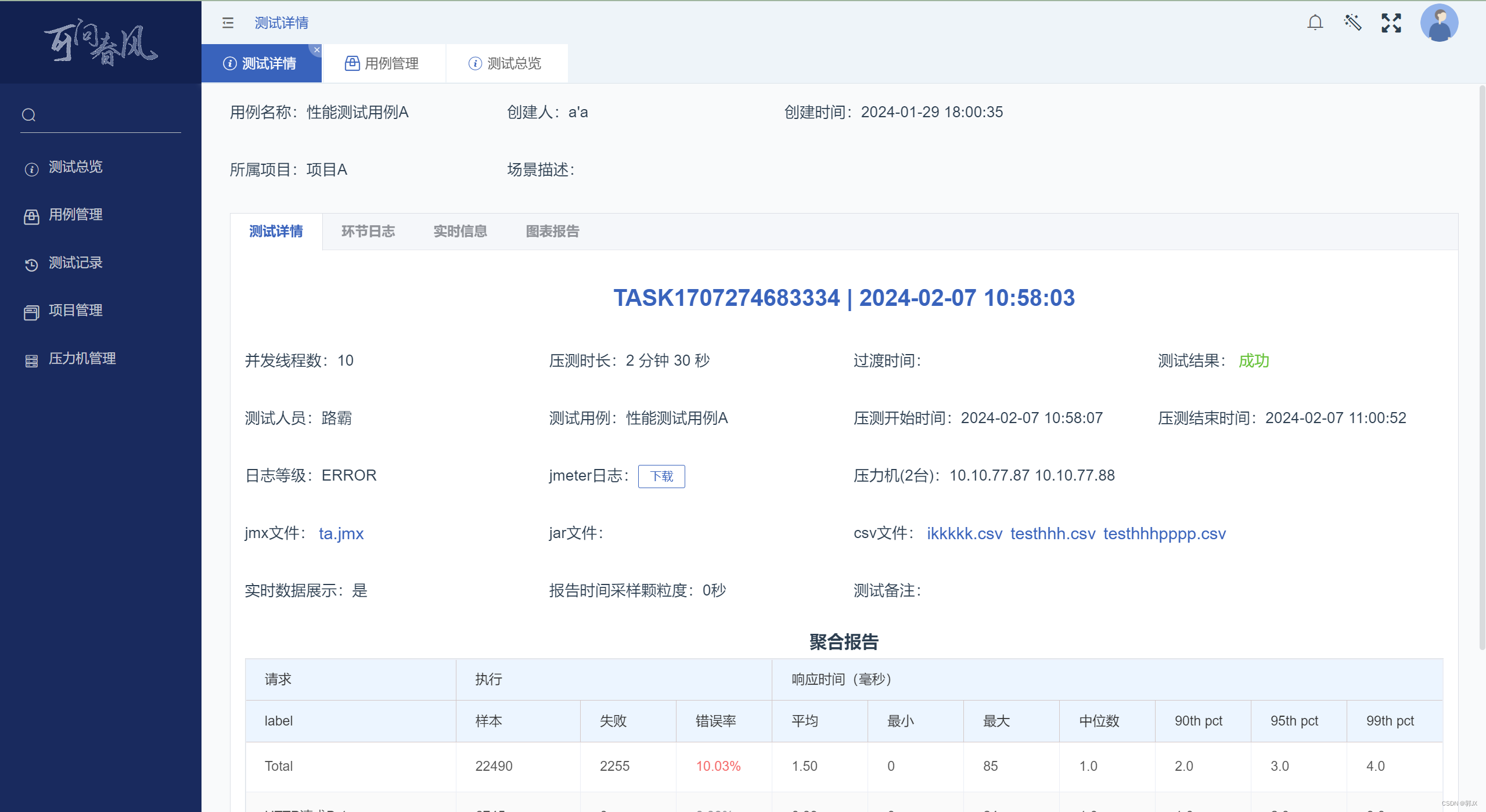1486x812 pixels.
Task: Switch to the 图表报告 inner tab
Action: pyautogui.click(x=553, y=232)
